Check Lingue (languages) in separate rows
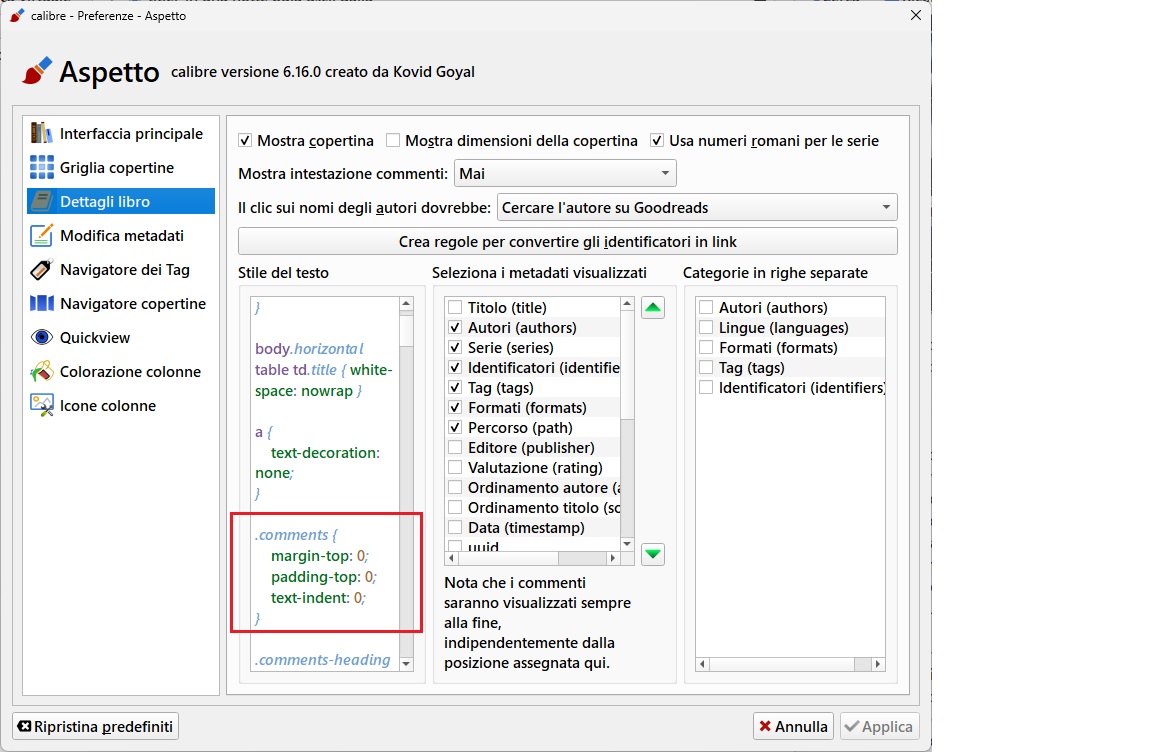 (706, 328)
